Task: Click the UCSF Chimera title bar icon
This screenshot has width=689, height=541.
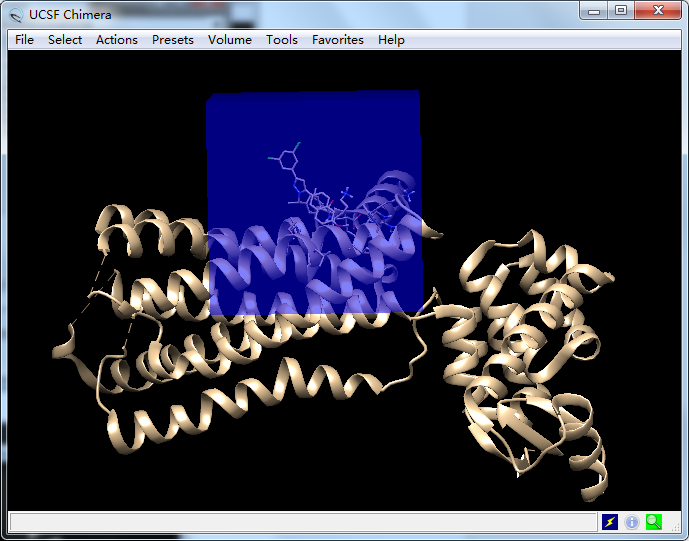Action: [x=16, y=14]
